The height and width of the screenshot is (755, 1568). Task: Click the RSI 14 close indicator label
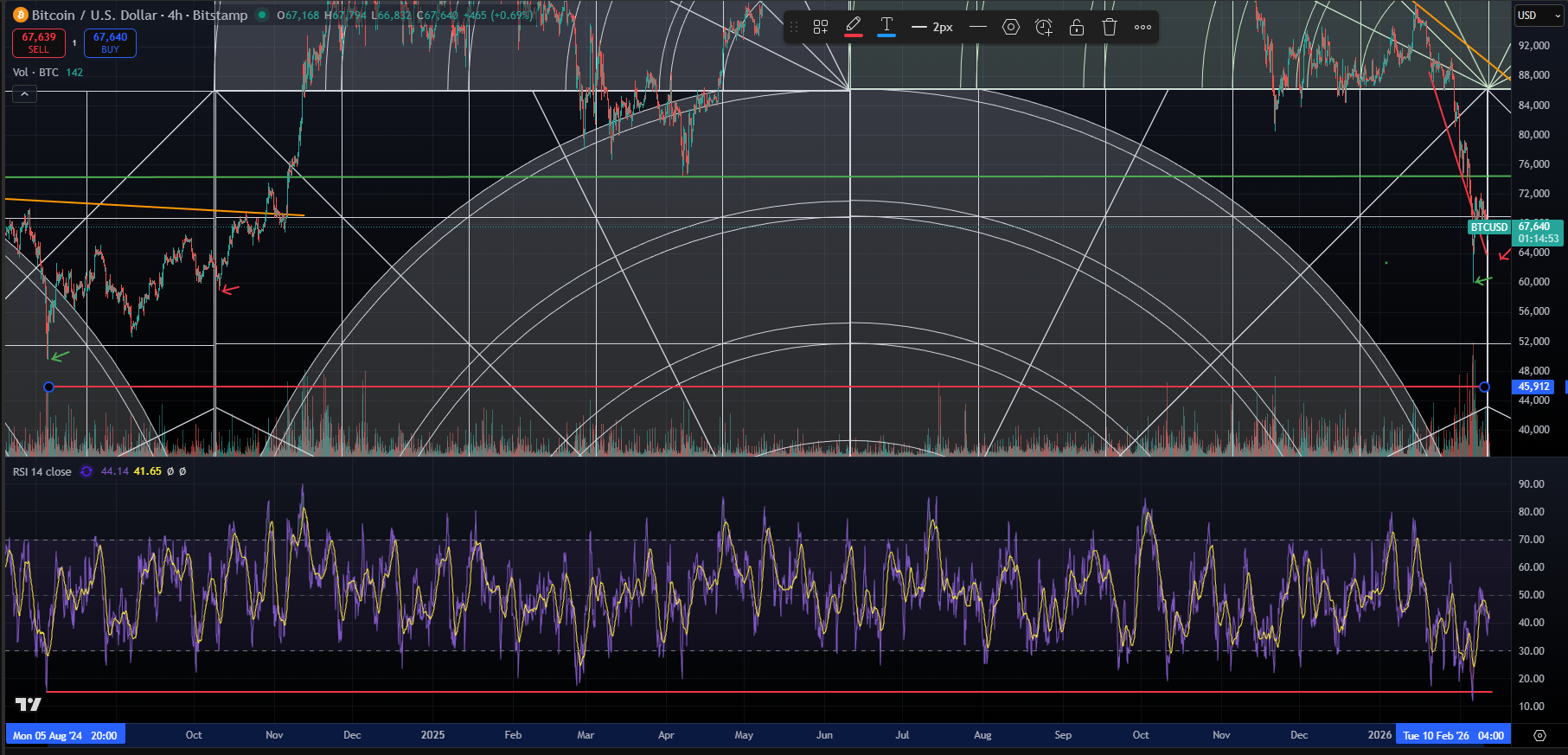42,471
